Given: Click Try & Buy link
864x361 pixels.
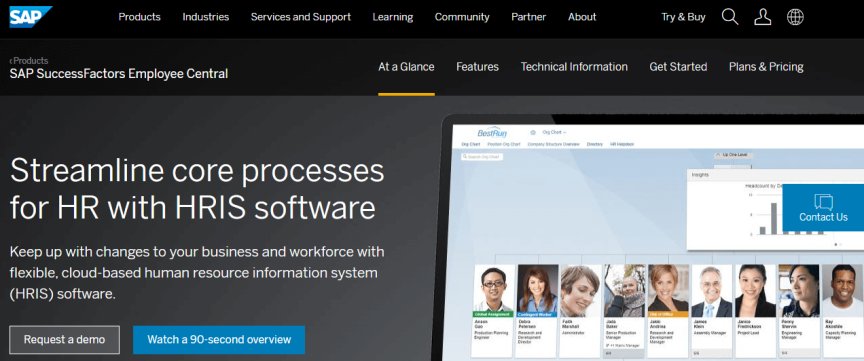Looking at the screenshot, I should 683,17.
